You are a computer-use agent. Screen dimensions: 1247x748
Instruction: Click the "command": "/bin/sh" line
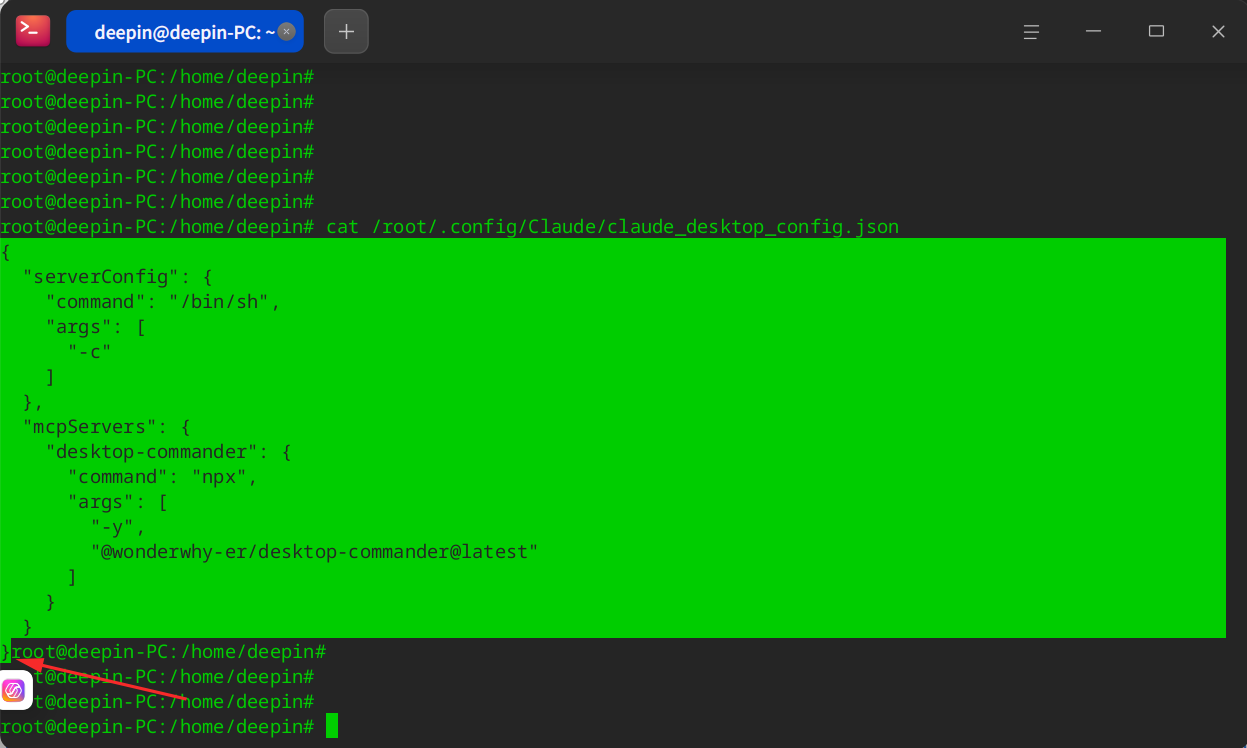[163, 302]
